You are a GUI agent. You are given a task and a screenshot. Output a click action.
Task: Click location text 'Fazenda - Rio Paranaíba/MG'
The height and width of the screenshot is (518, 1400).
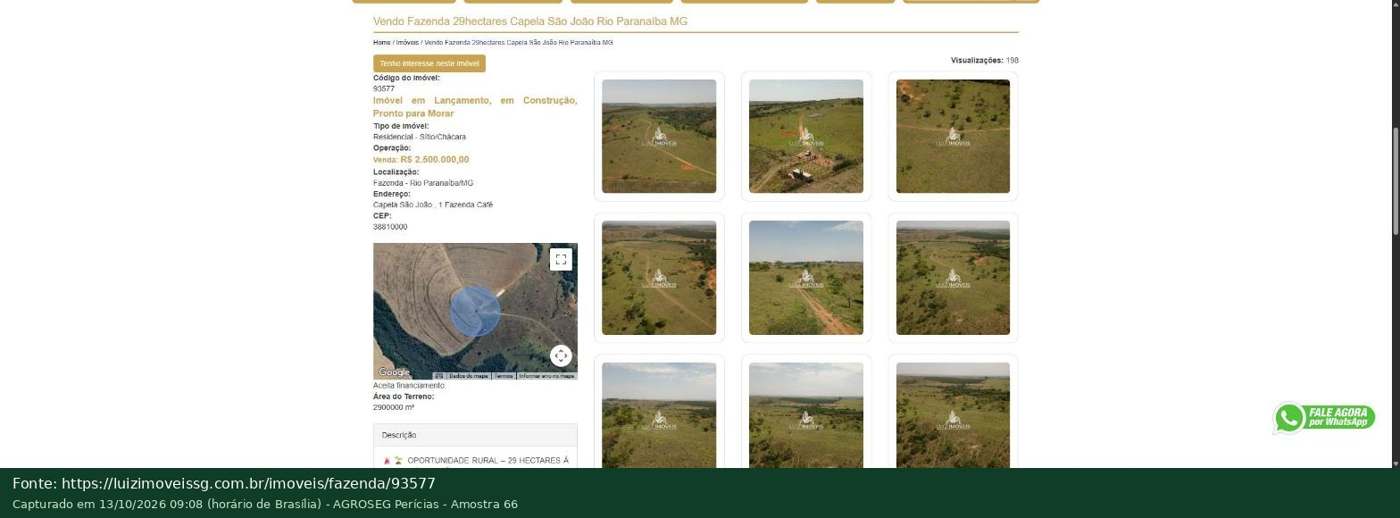(423, 183)
